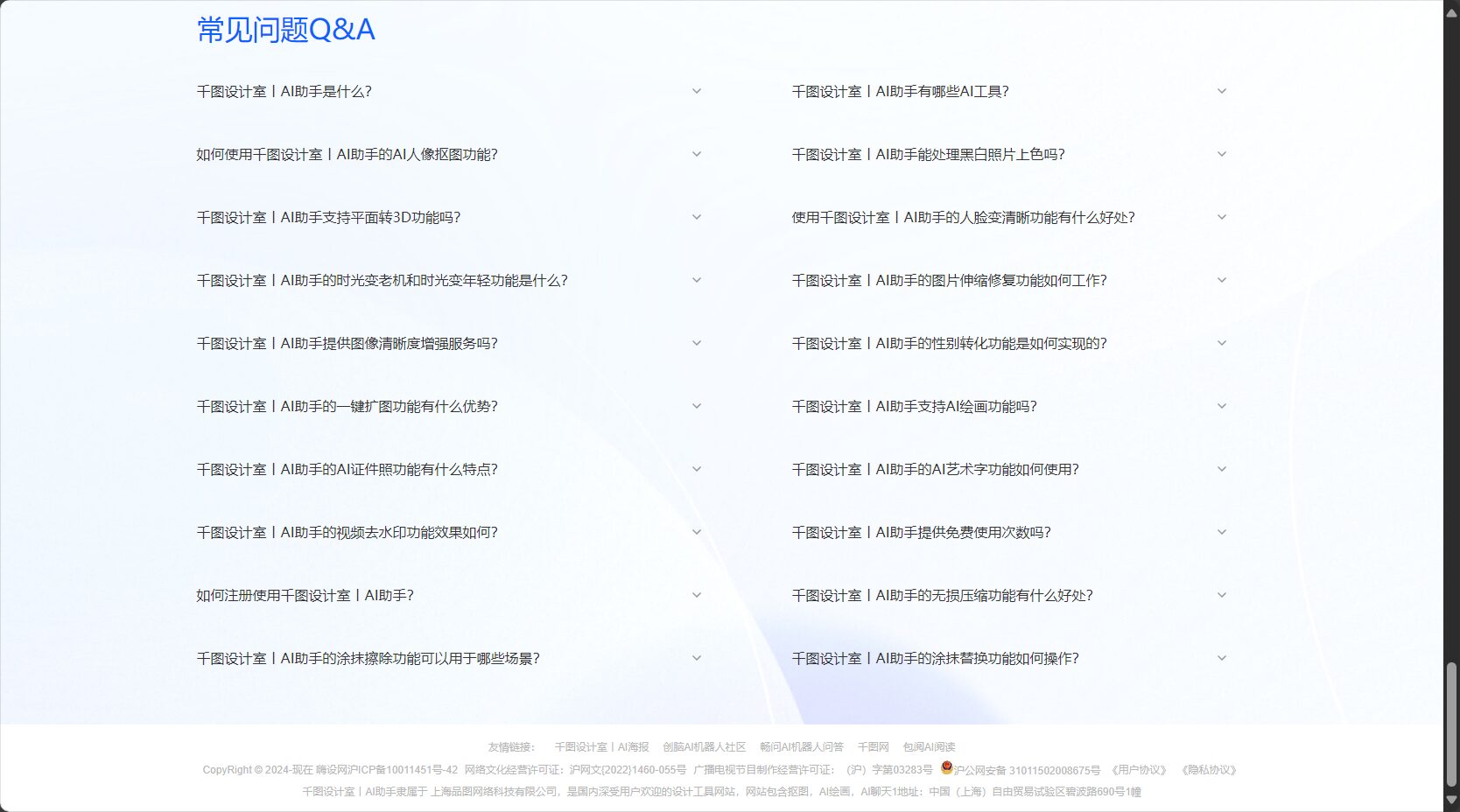Expand chevron for 人脸变清晰功能 question
The height and width of the screenshot is (812, 1460).
pyautogui.click(x=1222, y=217)
